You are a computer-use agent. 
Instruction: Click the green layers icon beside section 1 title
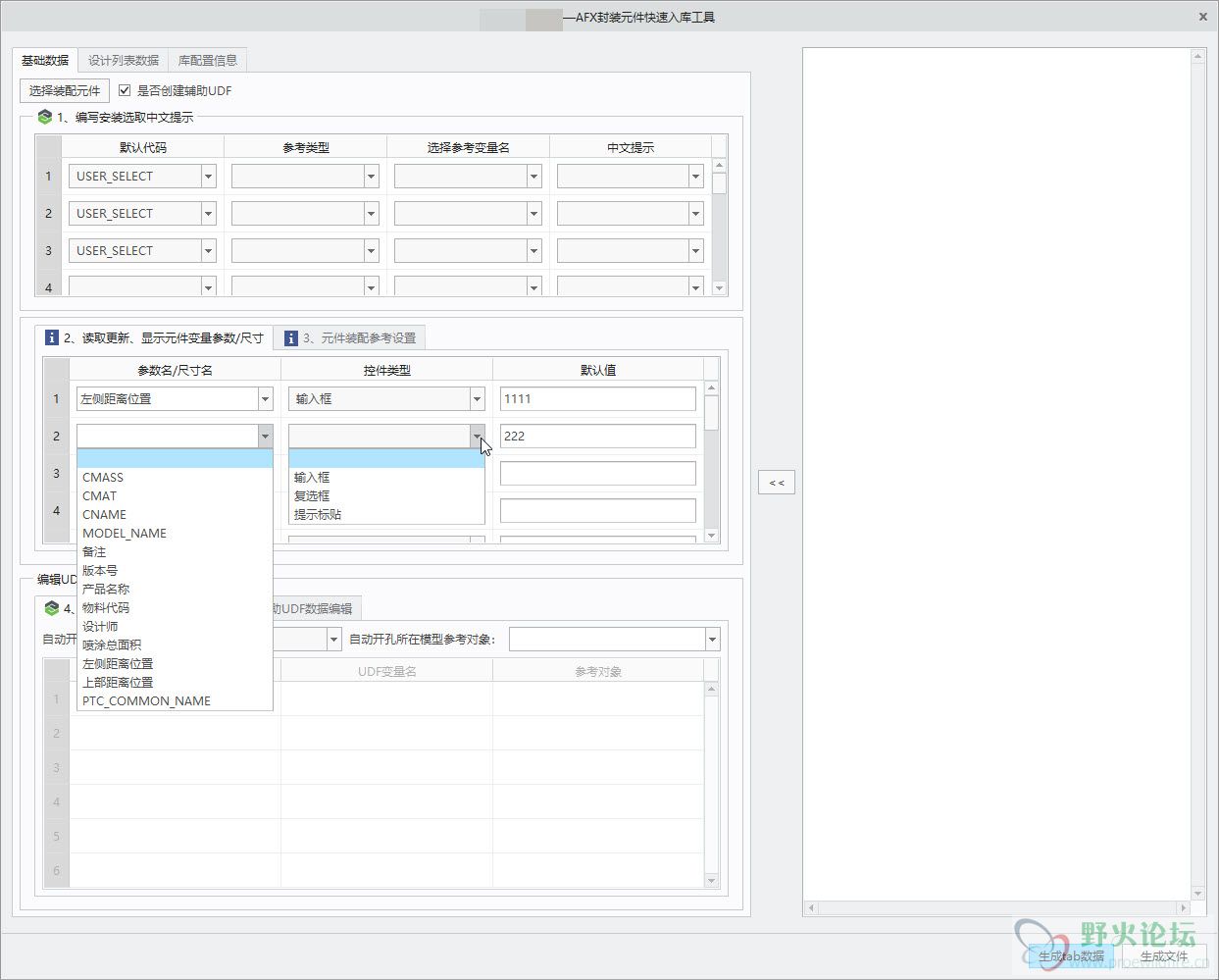44,117
